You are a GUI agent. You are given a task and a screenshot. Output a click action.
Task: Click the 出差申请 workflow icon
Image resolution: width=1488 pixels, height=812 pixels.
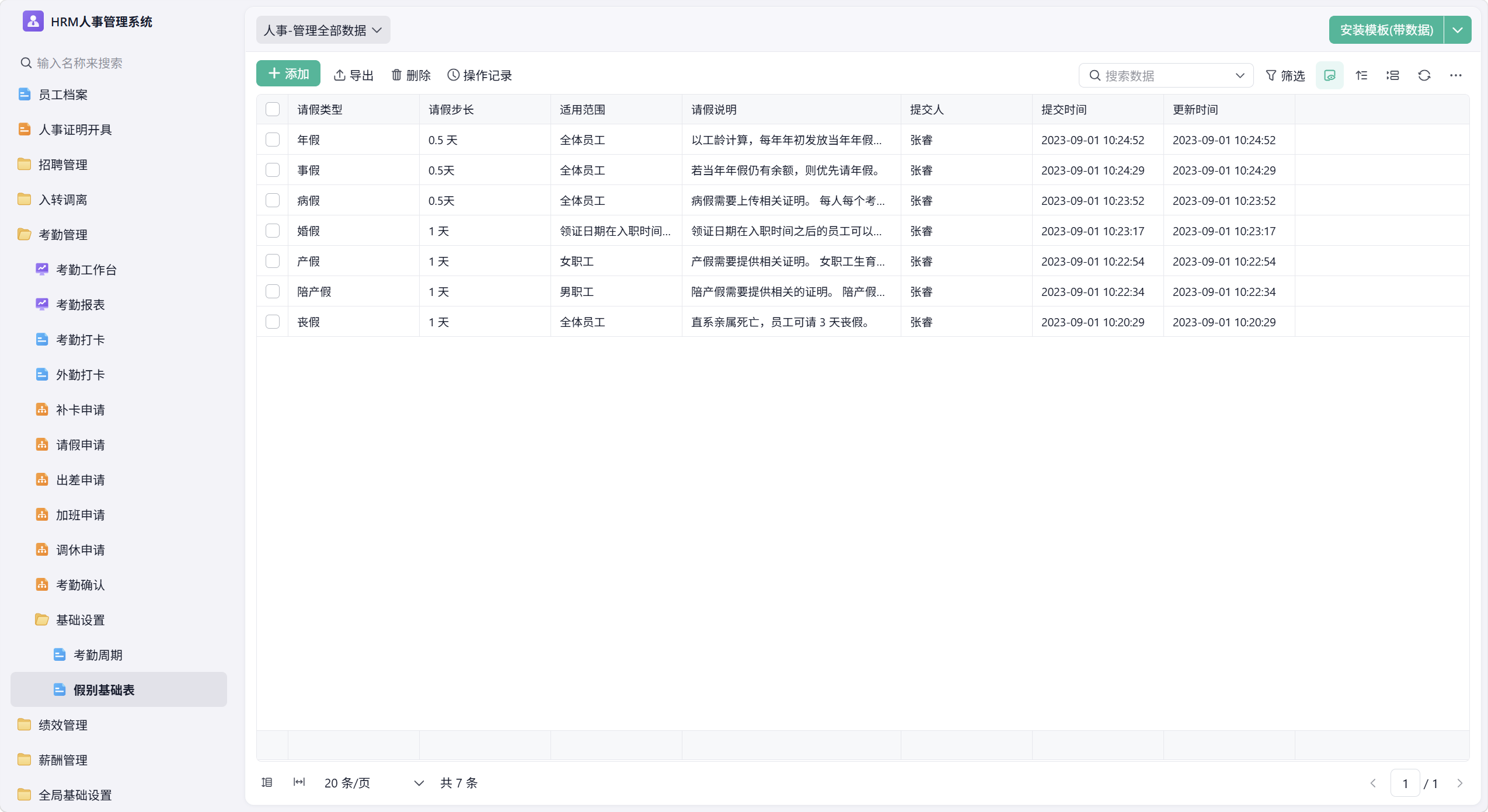tap(42, 479)
